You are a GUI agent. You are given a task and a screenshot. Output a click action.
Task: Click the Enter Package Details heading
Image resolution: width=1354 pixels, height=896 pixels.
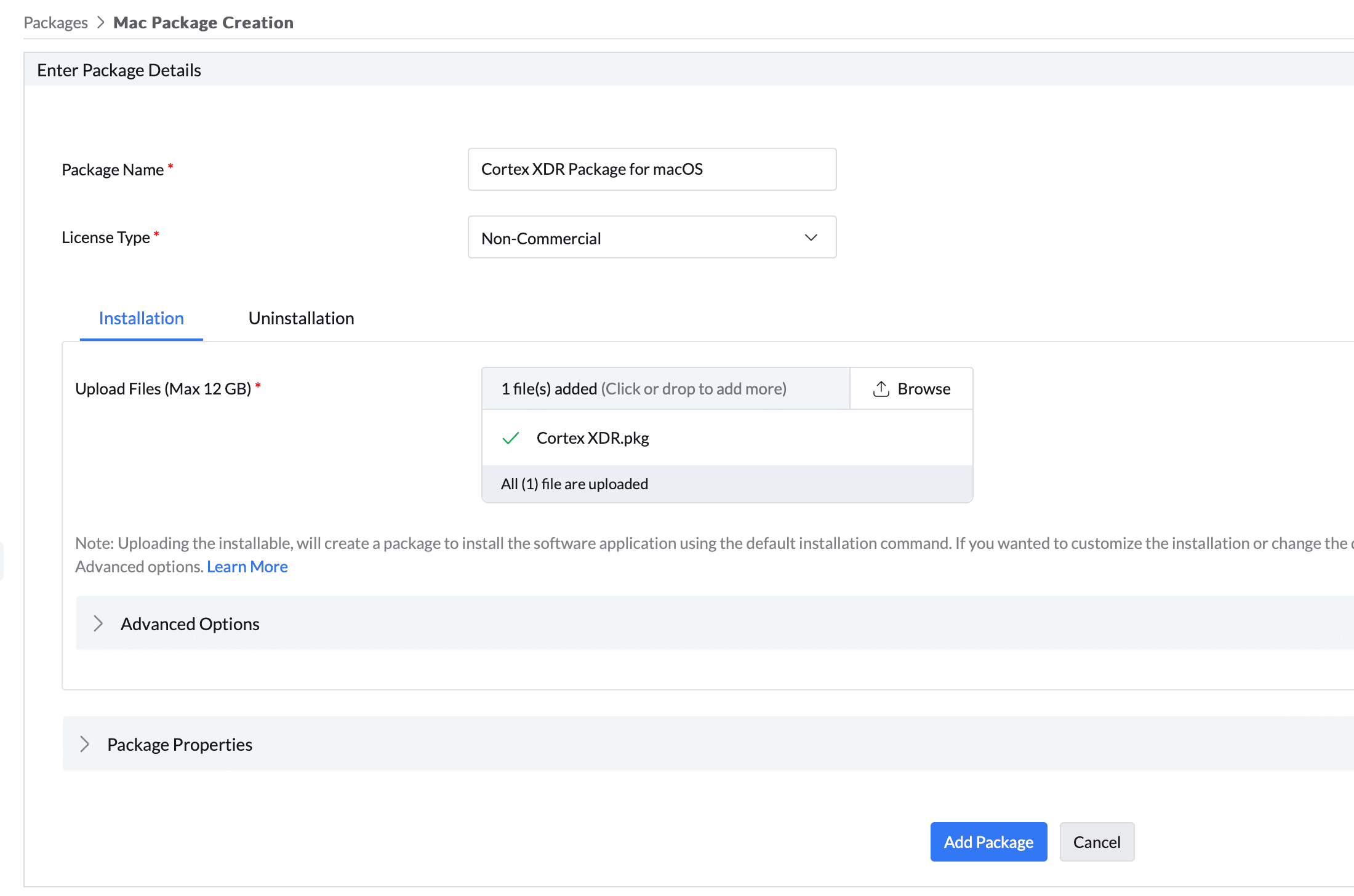click(119, 70)
